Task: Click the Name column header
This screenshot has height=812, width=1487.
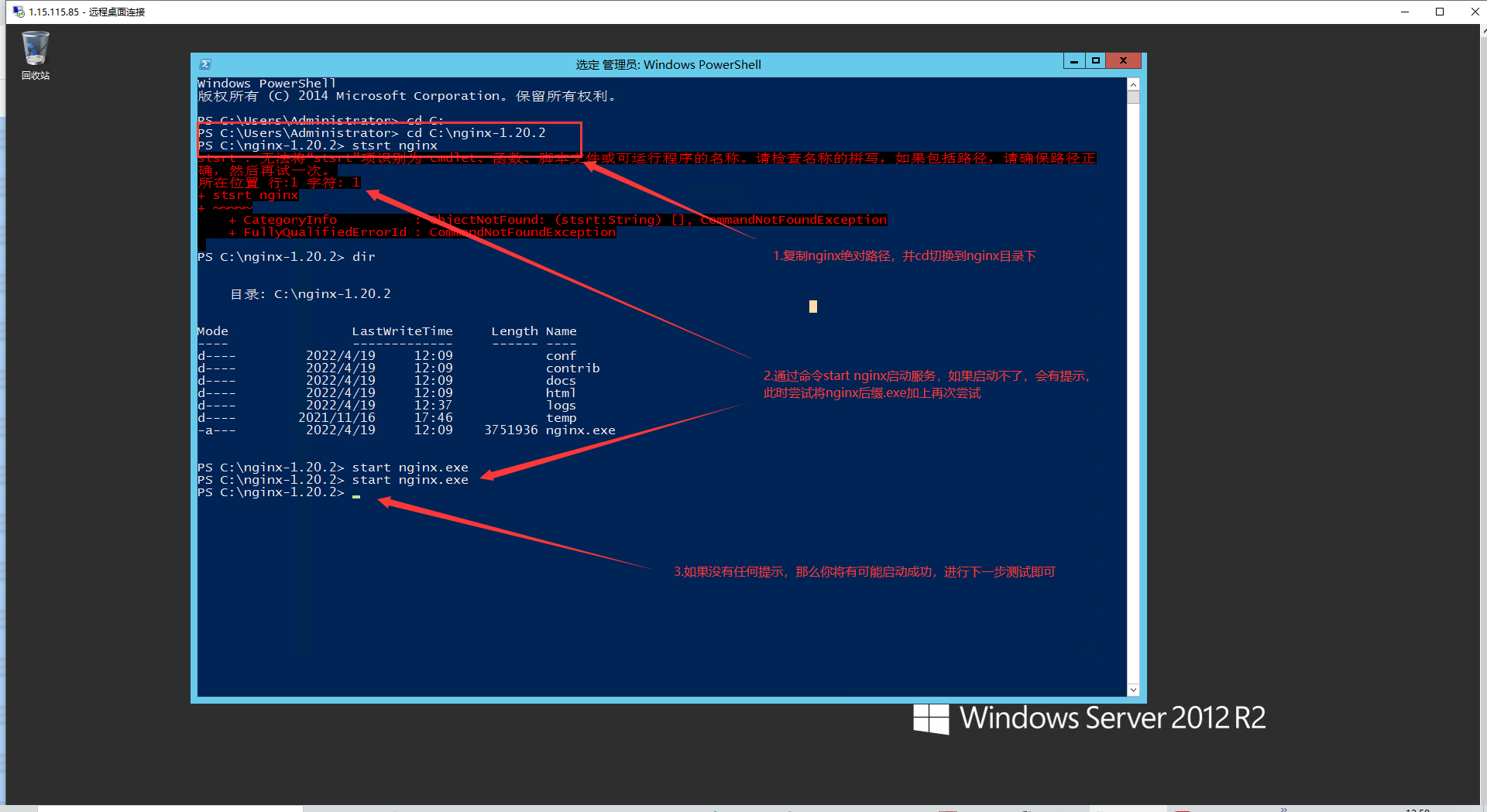Action: (561, 331)
